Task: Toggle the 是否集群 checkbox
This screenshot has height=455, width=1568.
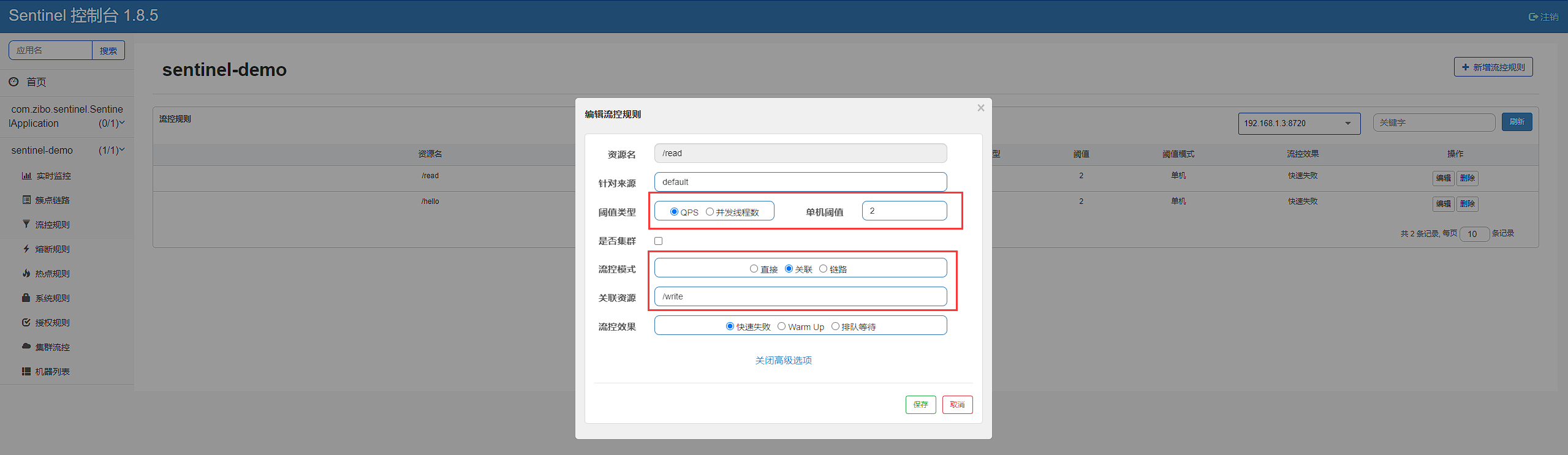Action: point(659,241)
